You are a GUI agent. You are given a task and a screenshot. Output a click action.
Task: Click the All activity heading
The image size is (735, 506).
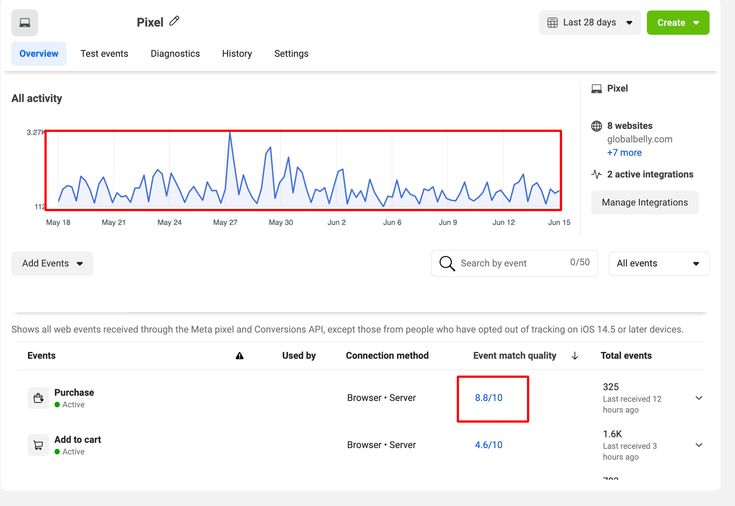coord(37,98)
